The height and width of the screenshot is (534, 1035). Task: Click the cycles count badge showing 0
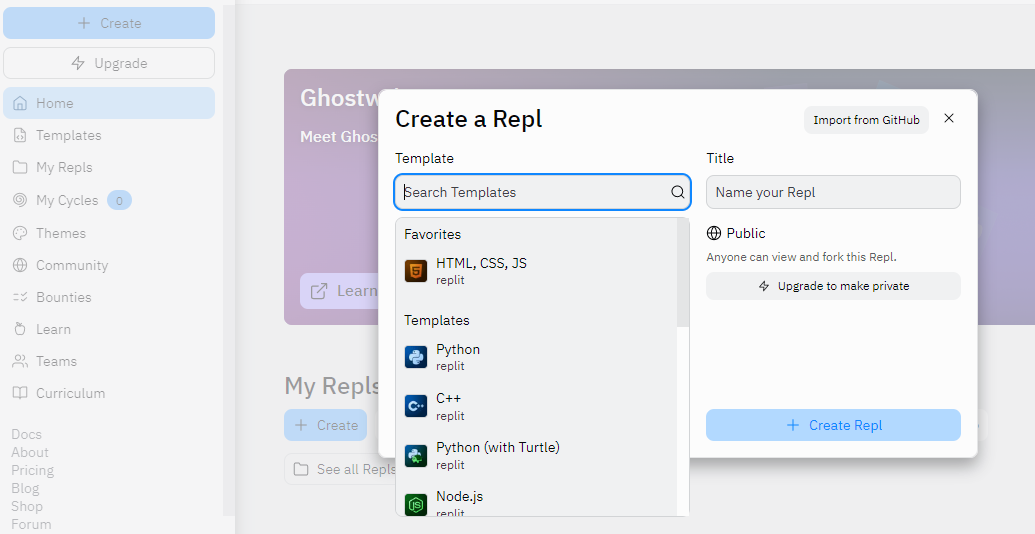(119, 201)
